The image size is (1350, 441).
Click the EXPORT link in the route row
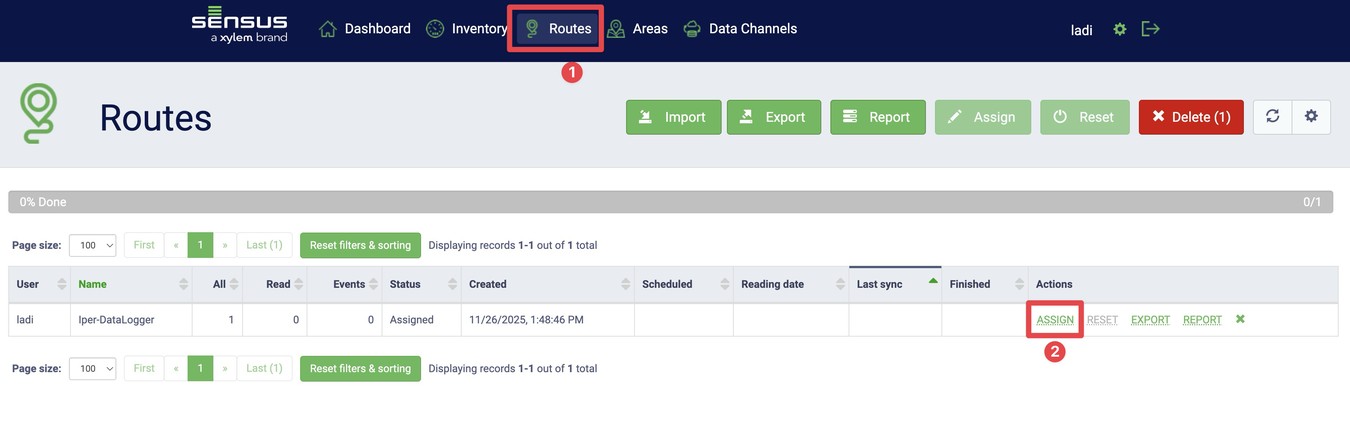1150,320
